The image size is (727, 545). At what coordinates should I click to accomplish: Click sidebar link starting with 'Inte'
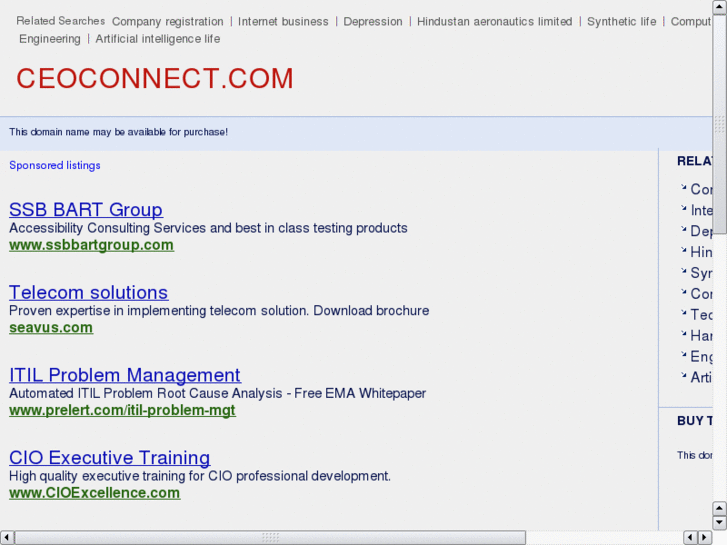pyautogui.click(x=701, y=210)
